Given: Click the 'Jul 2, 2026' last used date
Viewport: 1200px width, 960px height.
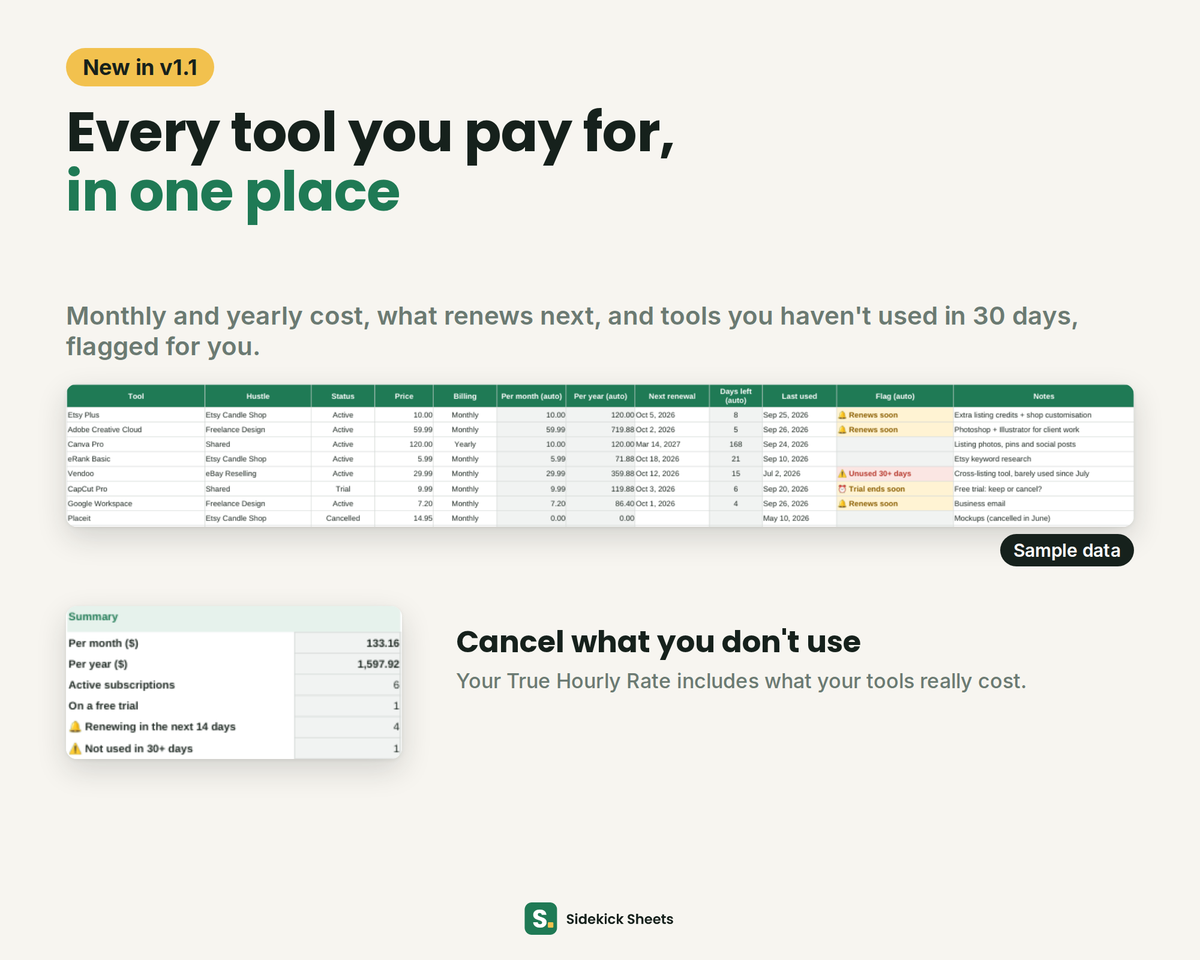Looking at the screenshot, I should [x=799, y=474].
